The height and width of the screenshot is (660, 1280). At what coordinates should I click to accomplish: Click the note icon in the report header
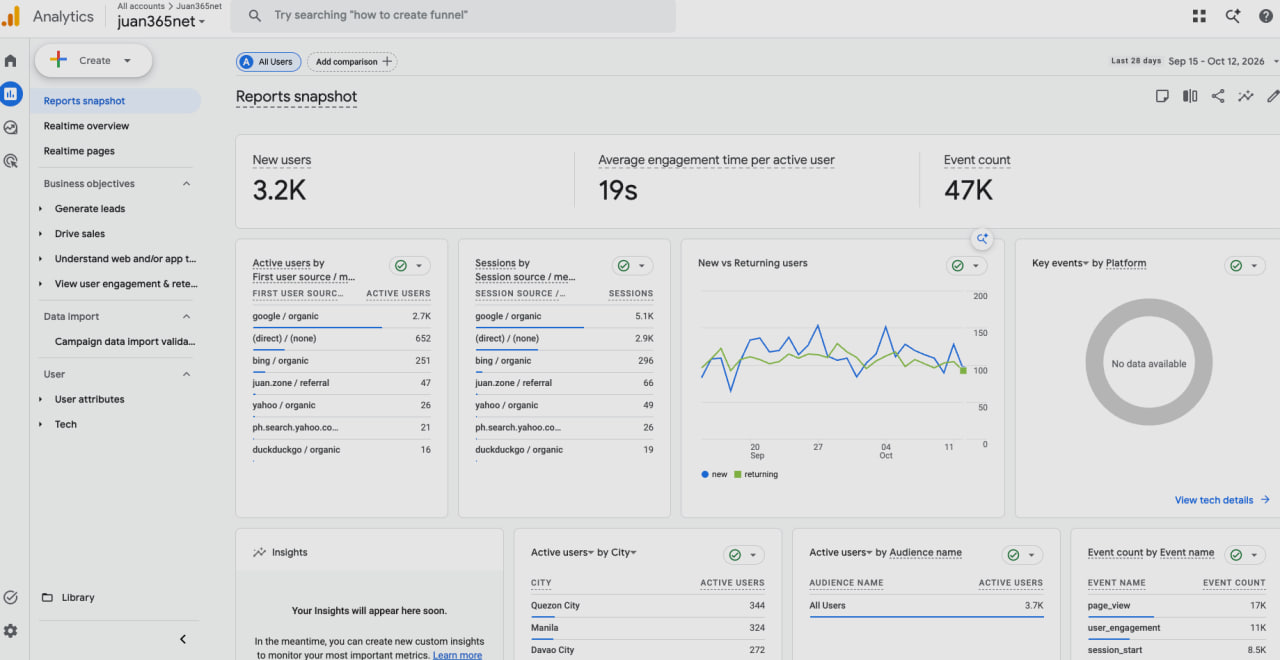point(1162,96)
